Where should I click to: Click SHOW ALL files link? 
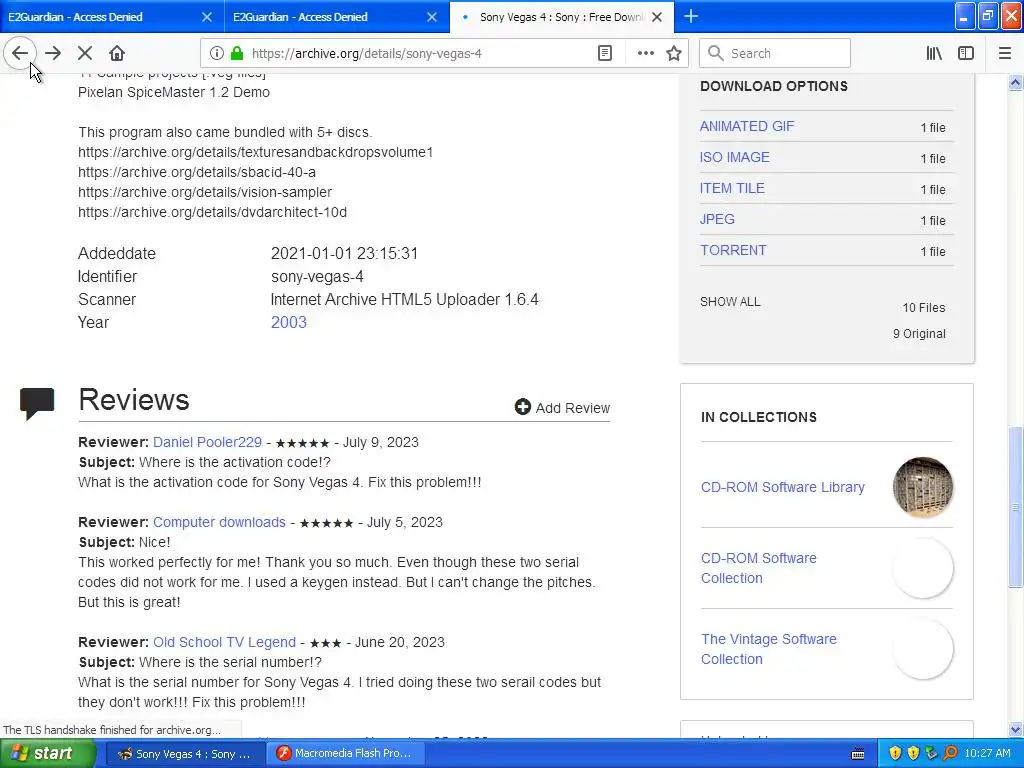[730, 302]
